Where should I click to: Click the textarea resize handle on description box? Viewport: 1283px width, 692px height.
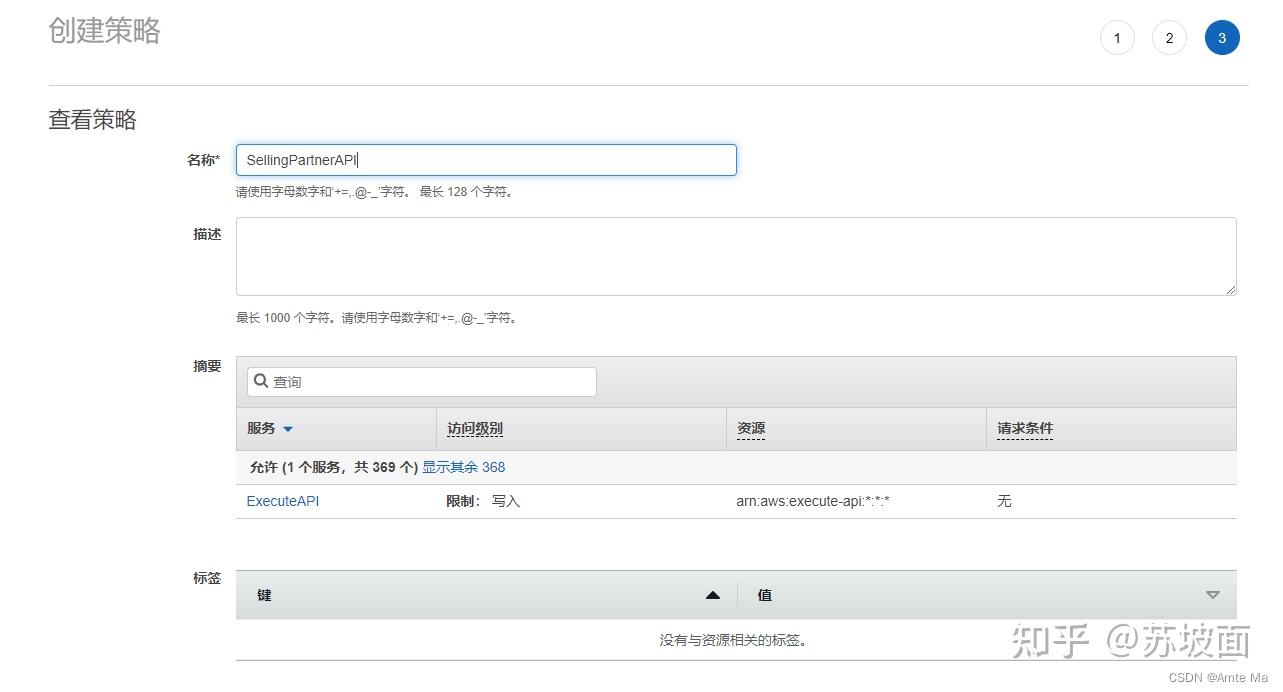coord(1231,291)
